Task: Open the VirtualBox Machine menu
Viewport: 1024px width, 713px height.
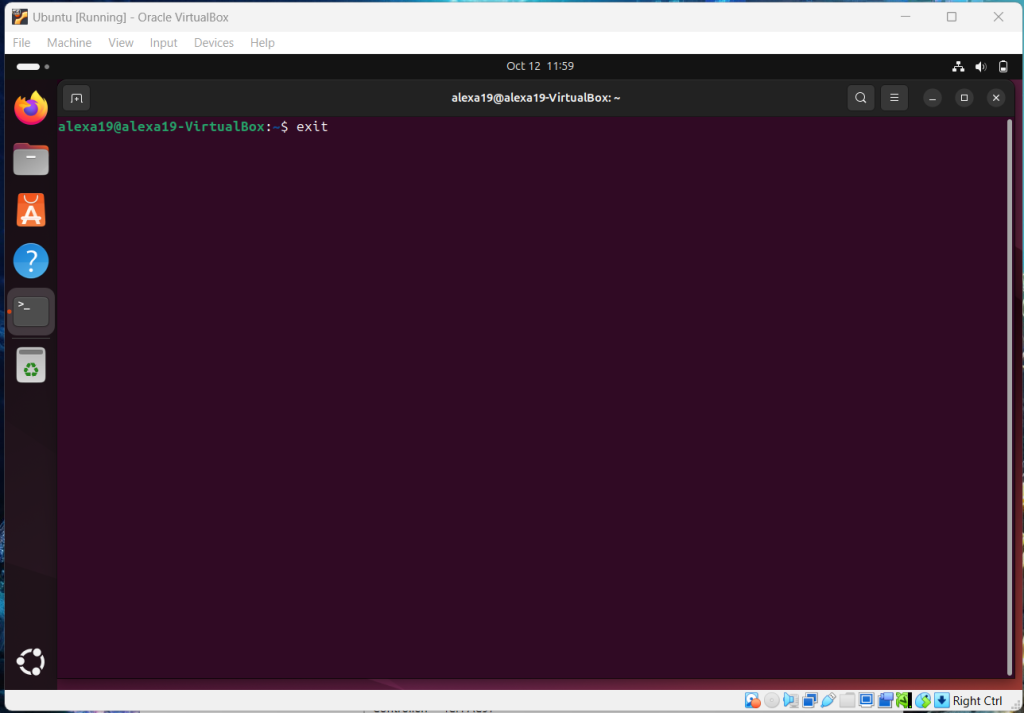Action: tap(69, 43)
